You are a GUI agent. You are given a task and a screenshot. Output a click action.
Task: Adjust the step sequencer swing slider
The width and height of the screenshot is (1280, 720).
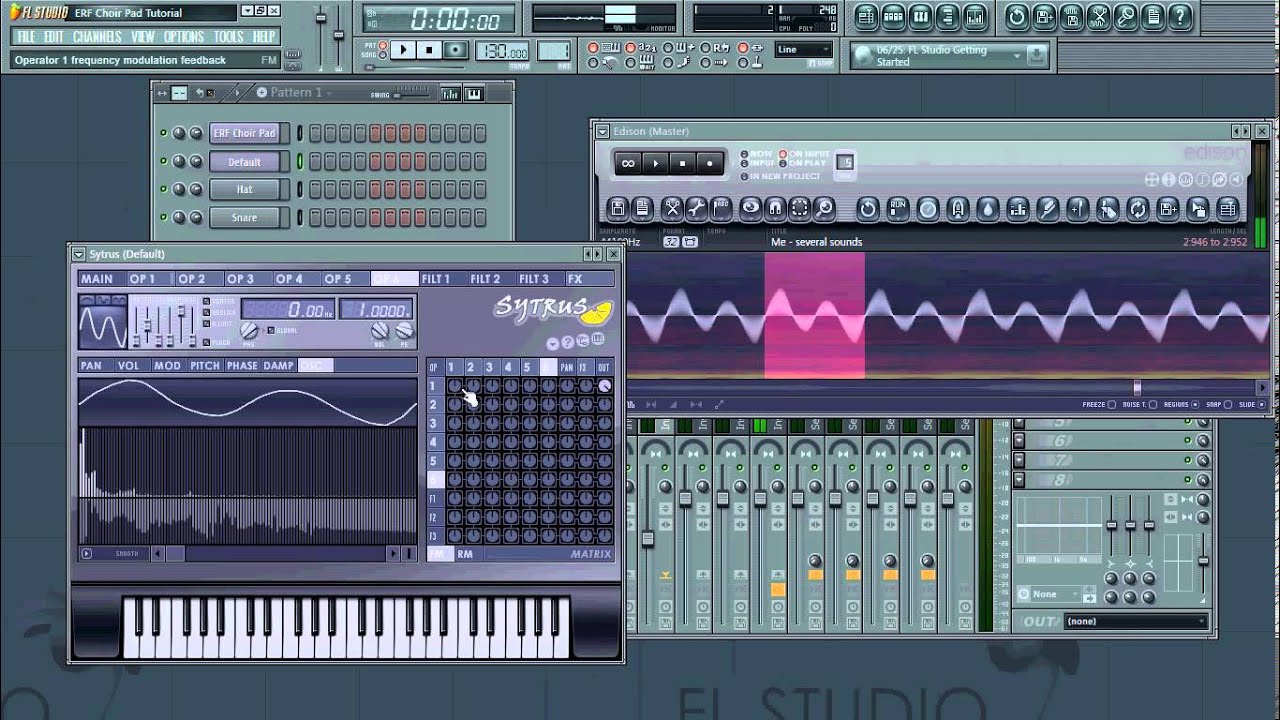[x=412, y=95]
